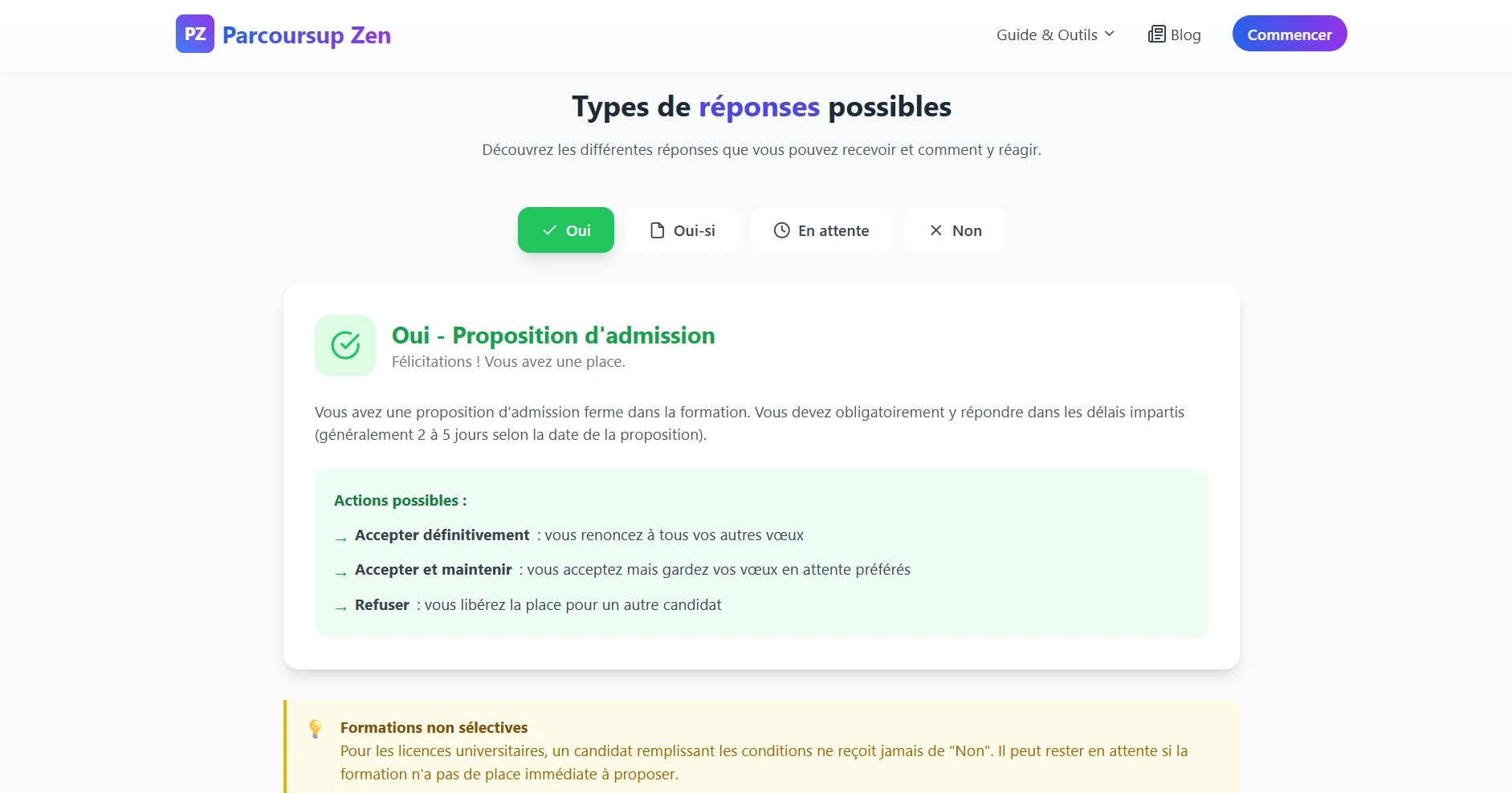Click the arrow before Accepter définitivement

point(340,539)
